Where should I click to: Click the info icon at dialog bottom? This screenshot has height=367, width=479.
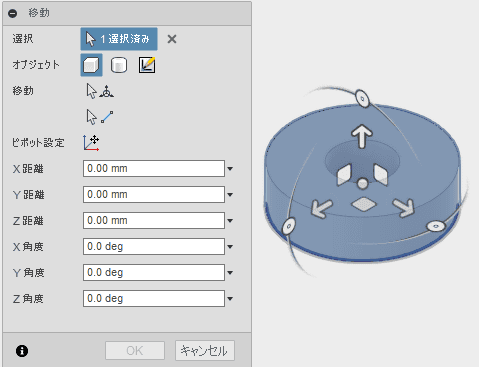pyautogui.click(x=22, y=351)
